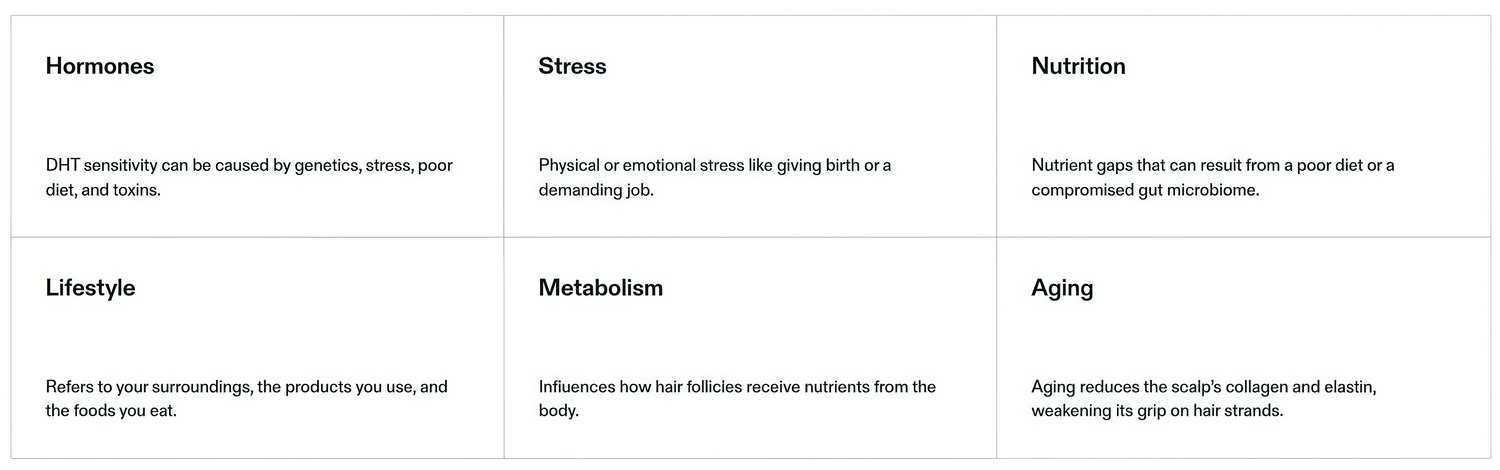
Task: Click the Hormones heading
Action: pos(100,66)
